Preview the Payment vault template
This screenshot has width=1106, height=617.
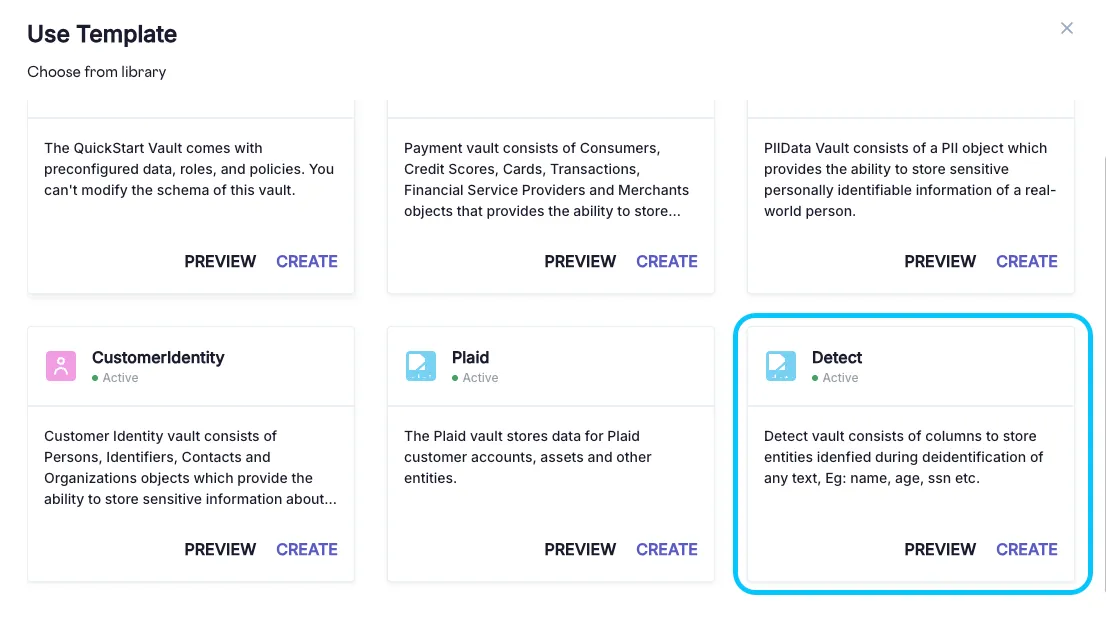(580, 261)
